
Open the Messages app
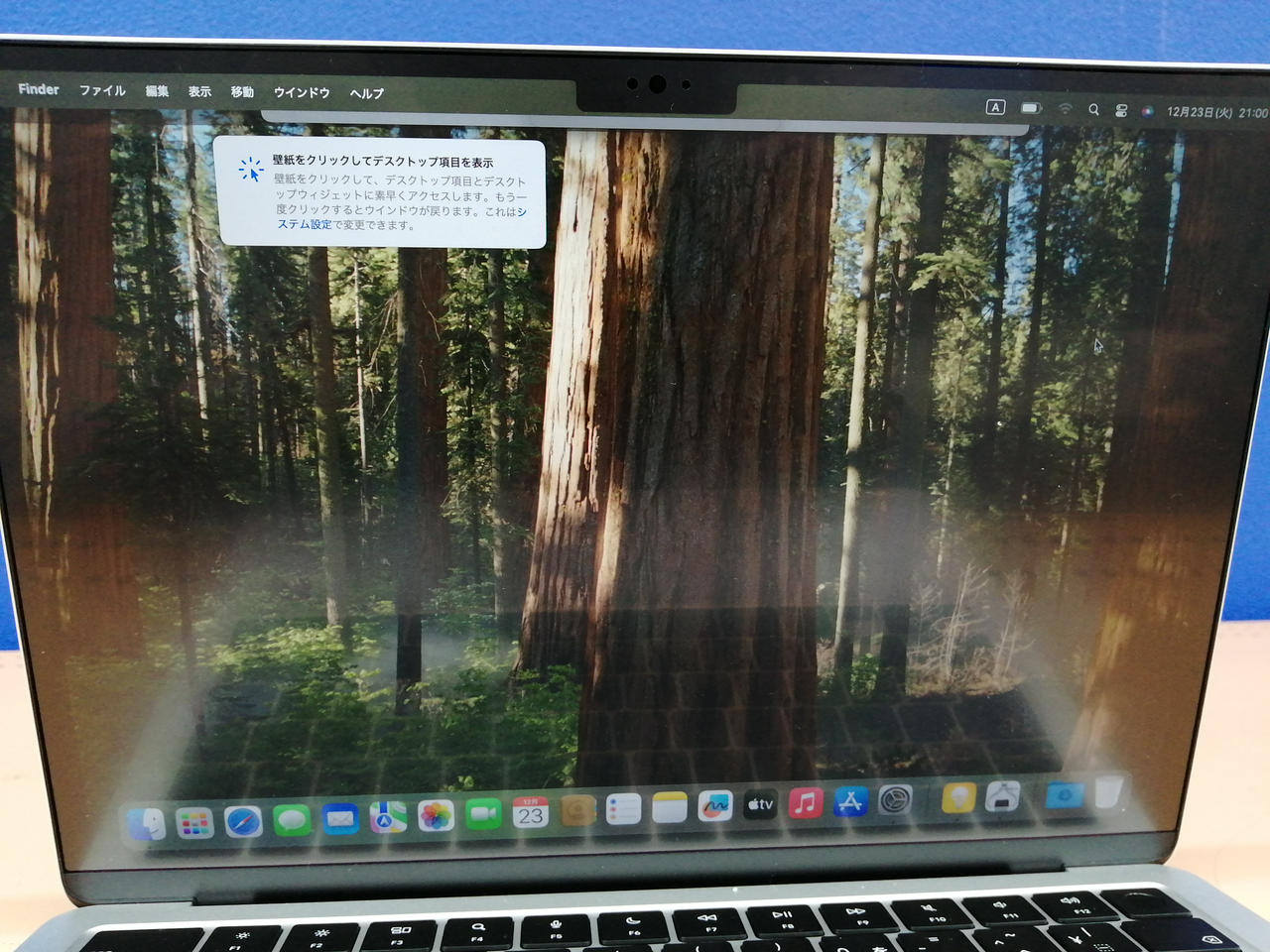point(292,820)
